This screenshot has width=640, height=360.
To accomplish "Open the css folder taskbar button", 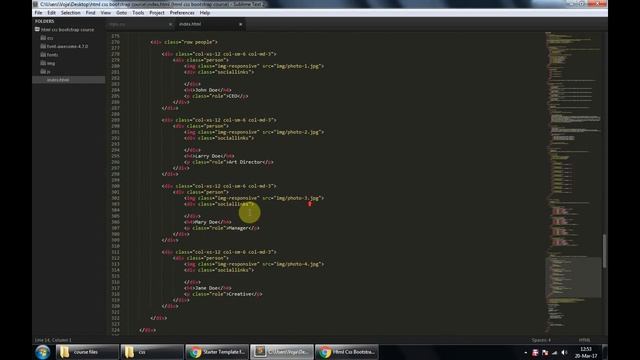I will point(151,352).
